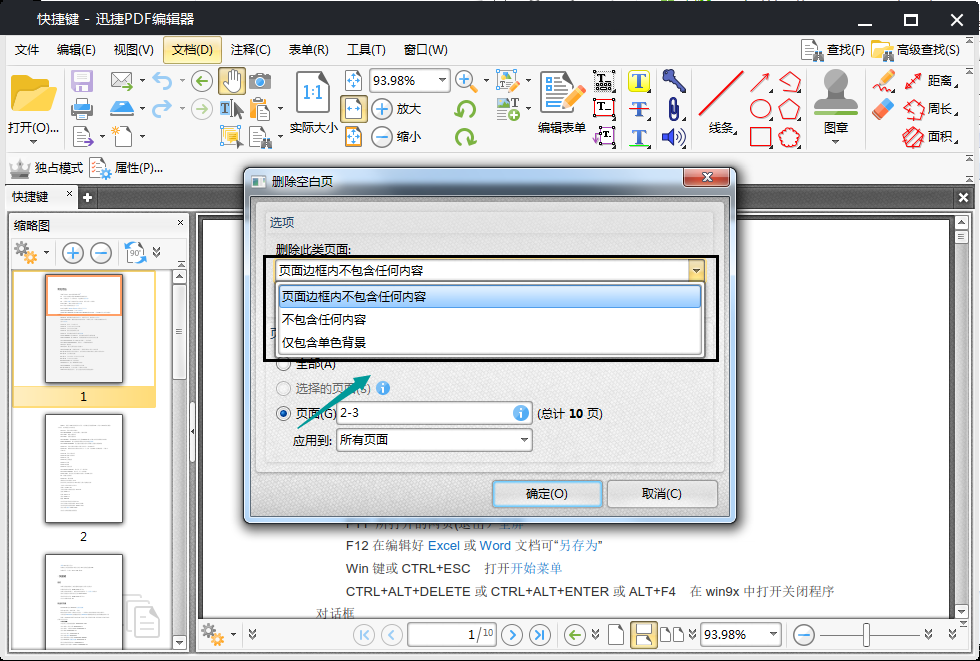Open the zoom 93.98% dropdown in toolbar
980x661 pixels.
click(442, 81)
